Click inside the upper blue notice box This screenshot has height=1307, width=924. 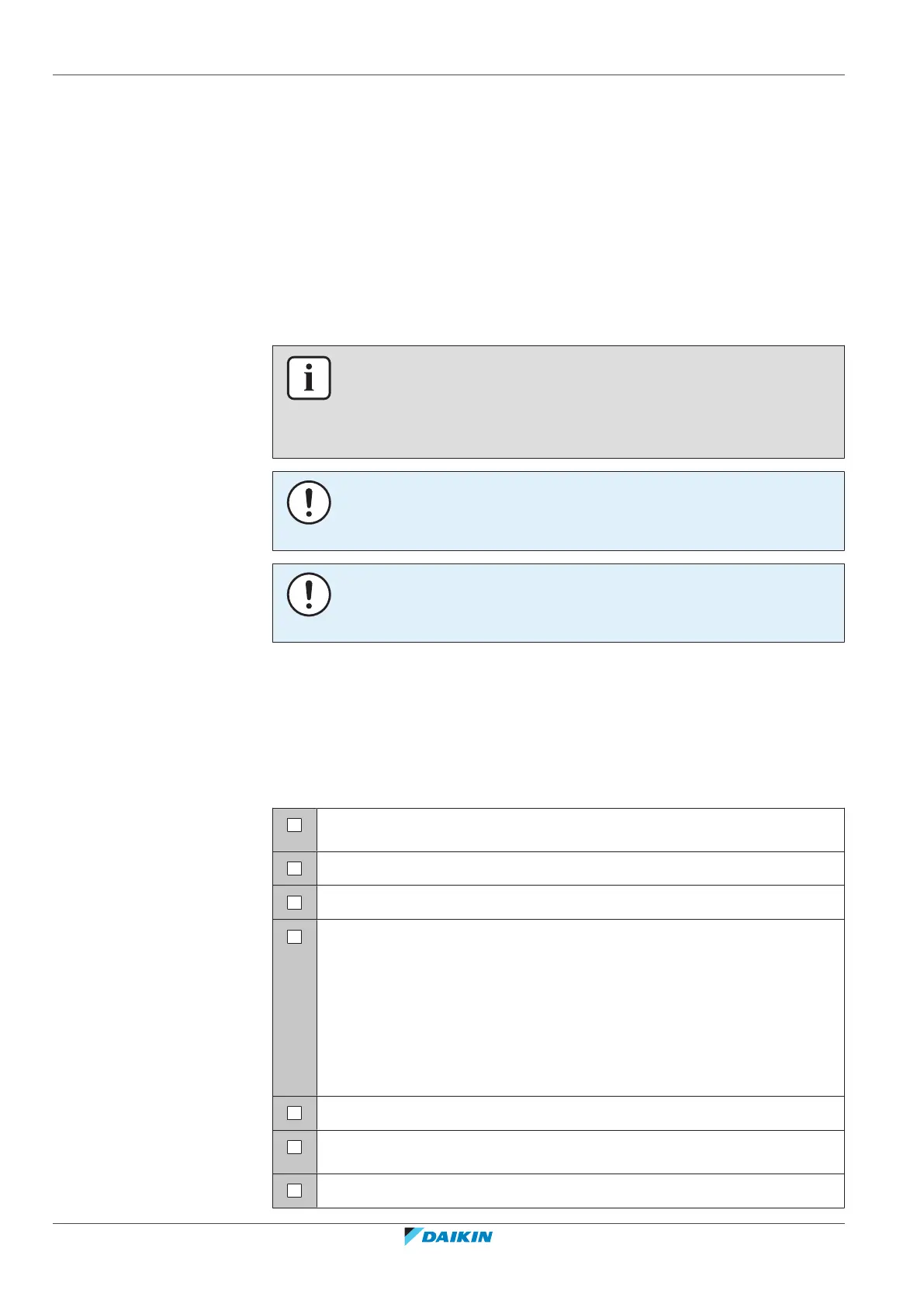click(x=582, y=511)
